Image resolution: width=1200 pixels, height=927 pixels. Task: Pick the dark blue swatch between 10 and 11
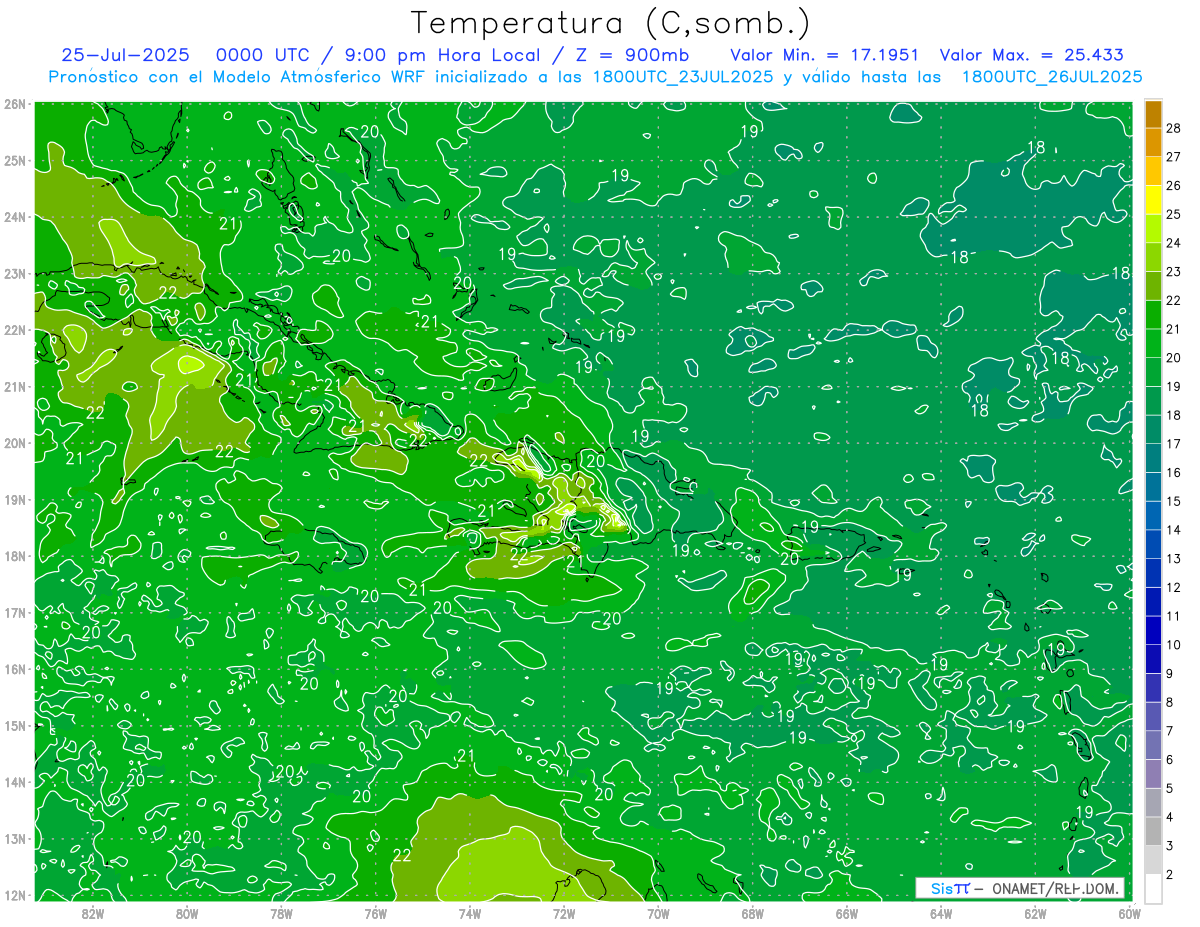[x=1153, y=631]
